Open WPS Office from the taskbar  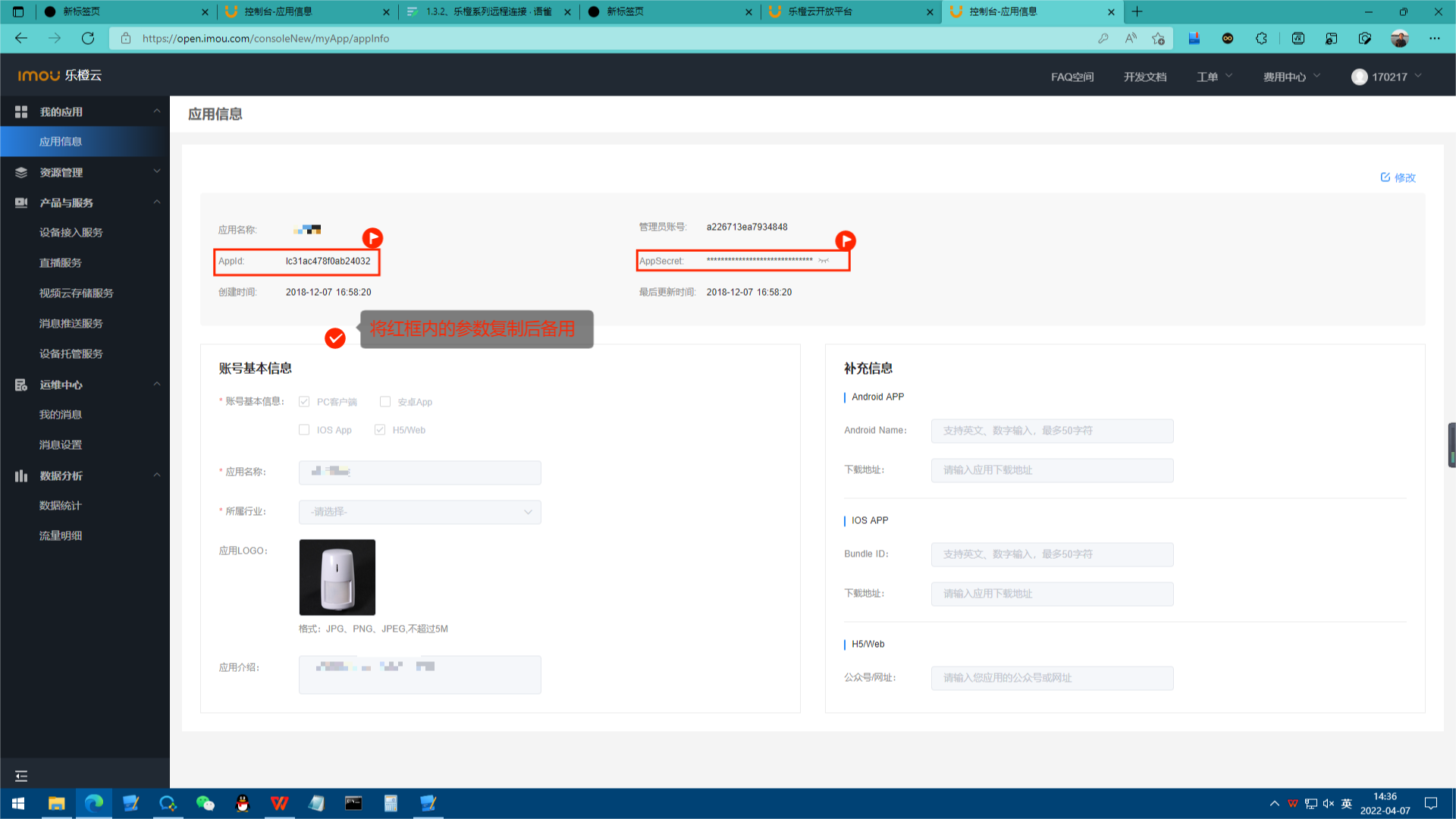point(280,803)
